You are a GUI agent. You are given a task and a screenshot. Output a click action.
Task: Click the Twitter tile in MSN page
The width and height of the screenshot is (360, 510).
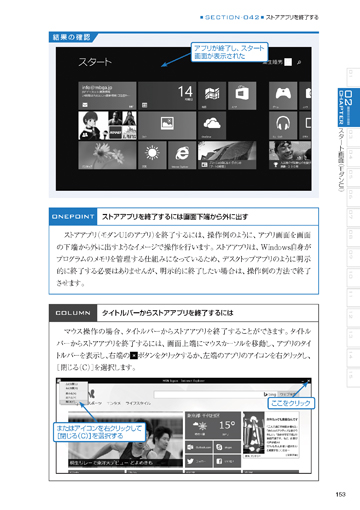pos(199,461)
